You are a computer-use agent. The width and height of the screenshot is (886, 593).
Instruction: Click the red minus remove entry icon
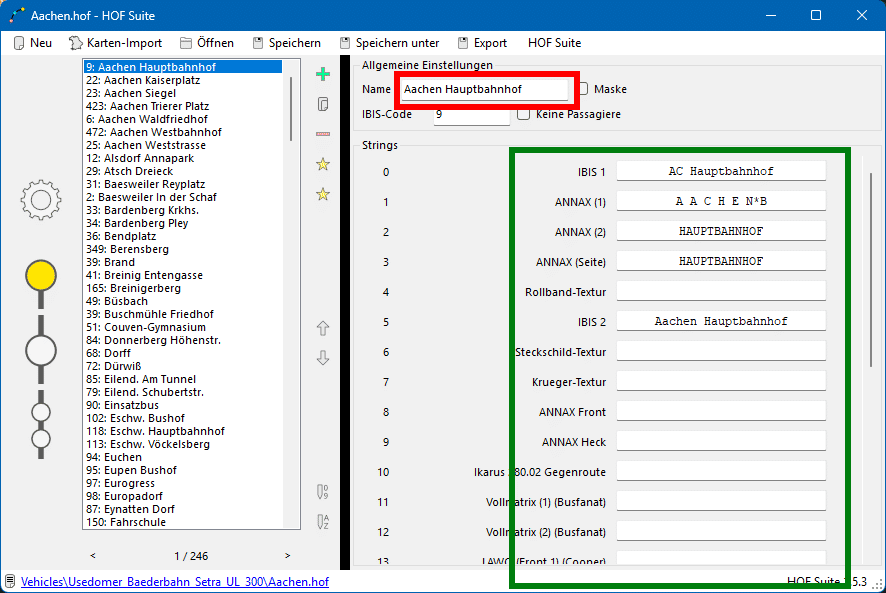coord(322,134)
